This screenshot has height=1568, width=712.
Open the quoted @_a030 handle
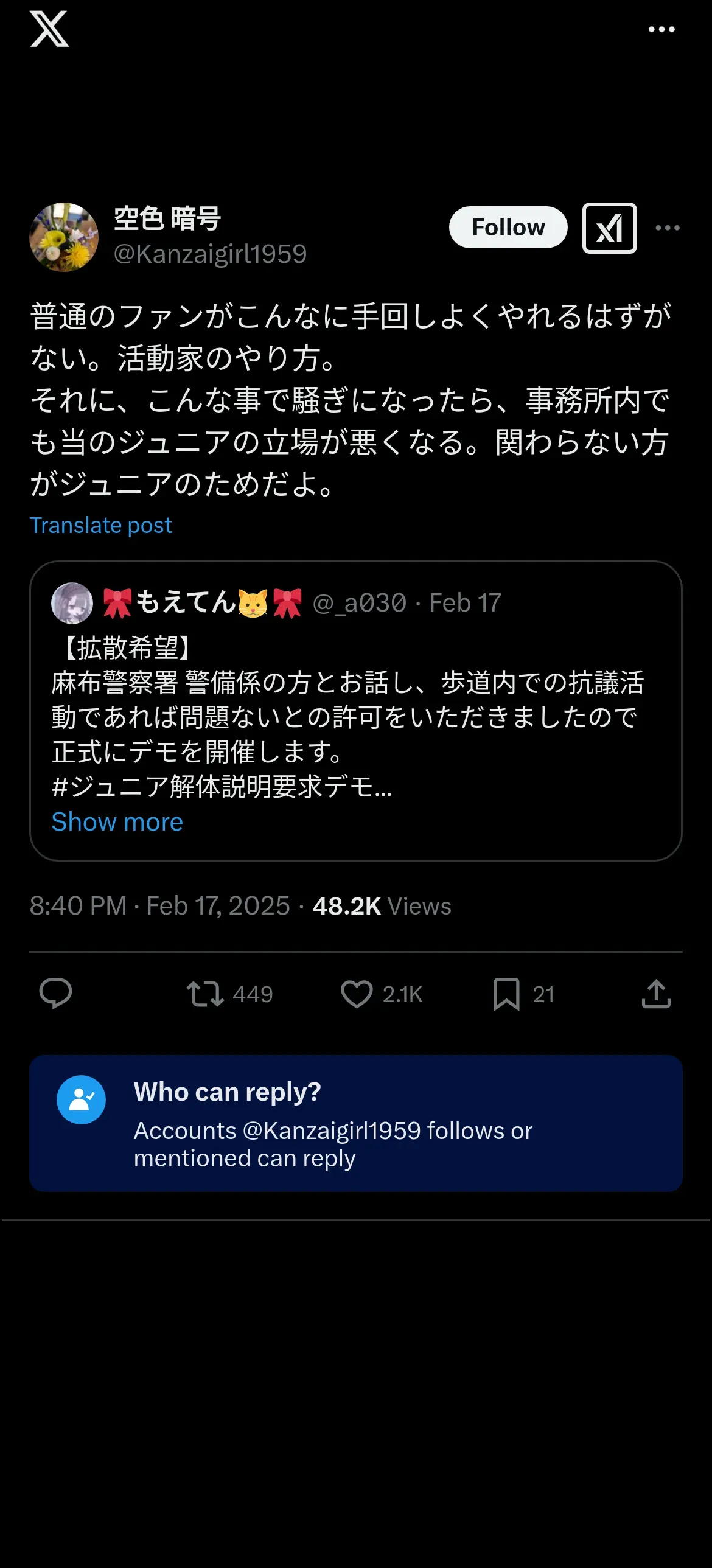[359, 602]
